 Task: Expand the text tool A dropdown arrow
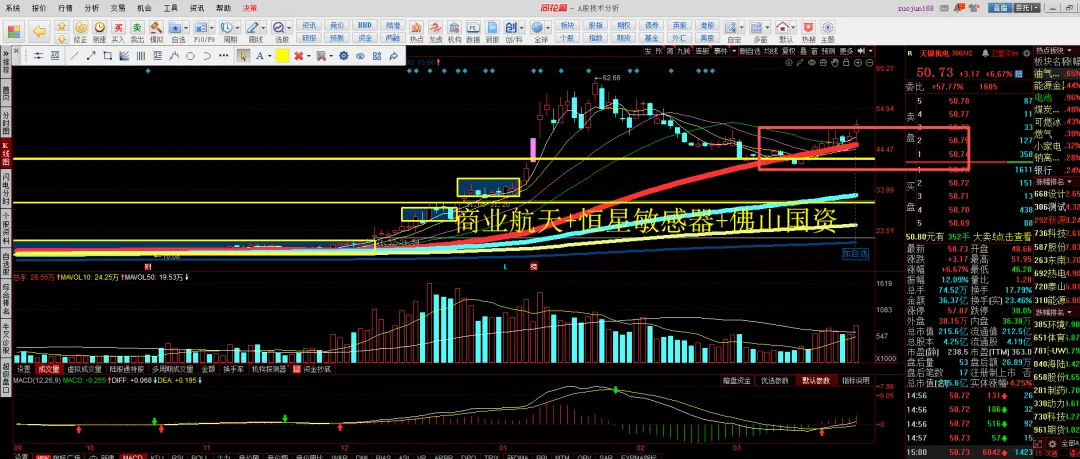pyautogui.click(x=269, y=56)
